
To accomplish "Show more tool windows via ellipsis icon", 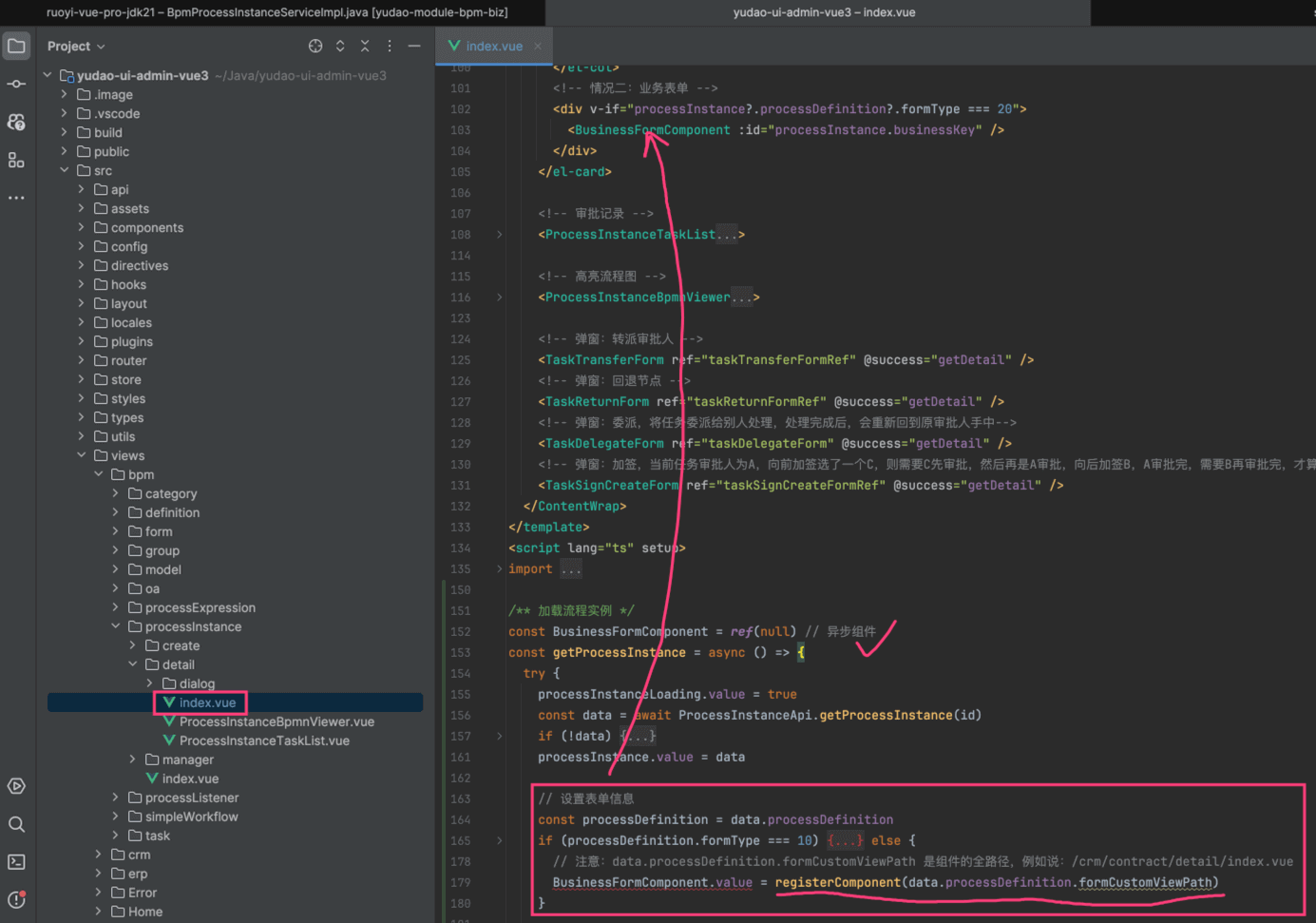I will [x=16, y=198].
